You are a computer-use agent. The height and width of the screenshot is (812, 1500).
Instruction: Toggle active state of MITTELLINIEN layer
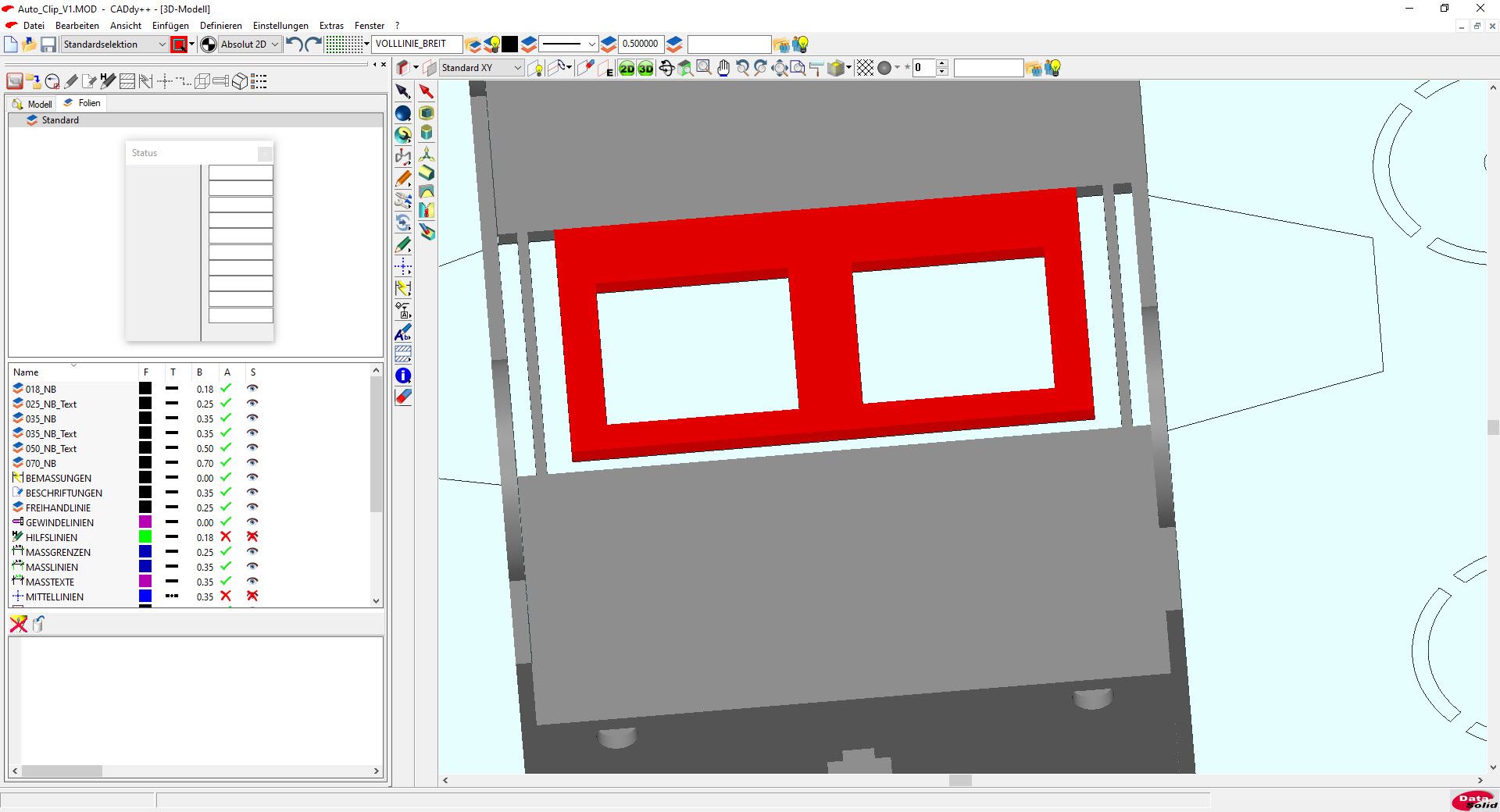click(226, 597)
